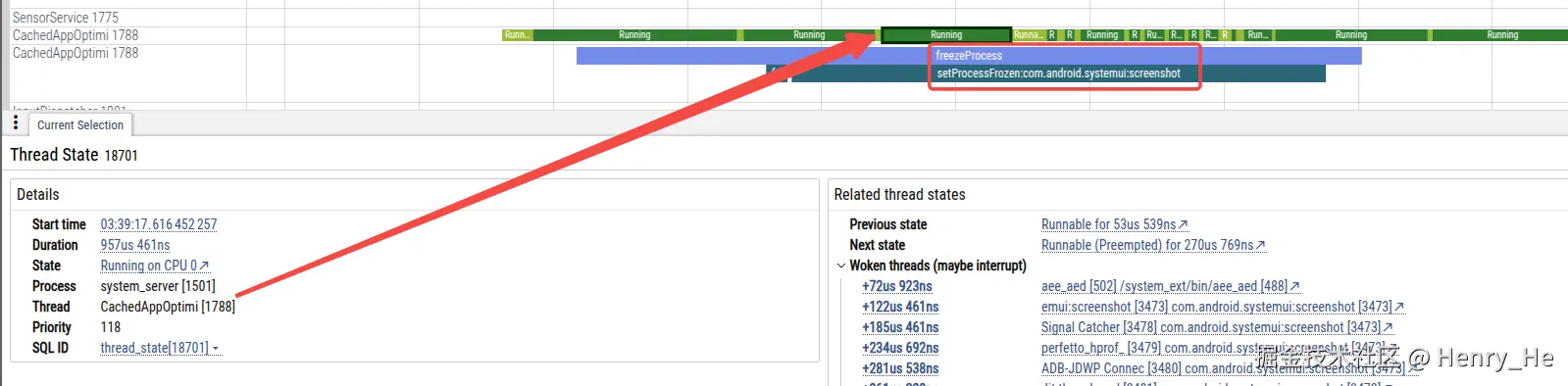Click the second CachedAppOptimi 1788 track label

[76, 53]
